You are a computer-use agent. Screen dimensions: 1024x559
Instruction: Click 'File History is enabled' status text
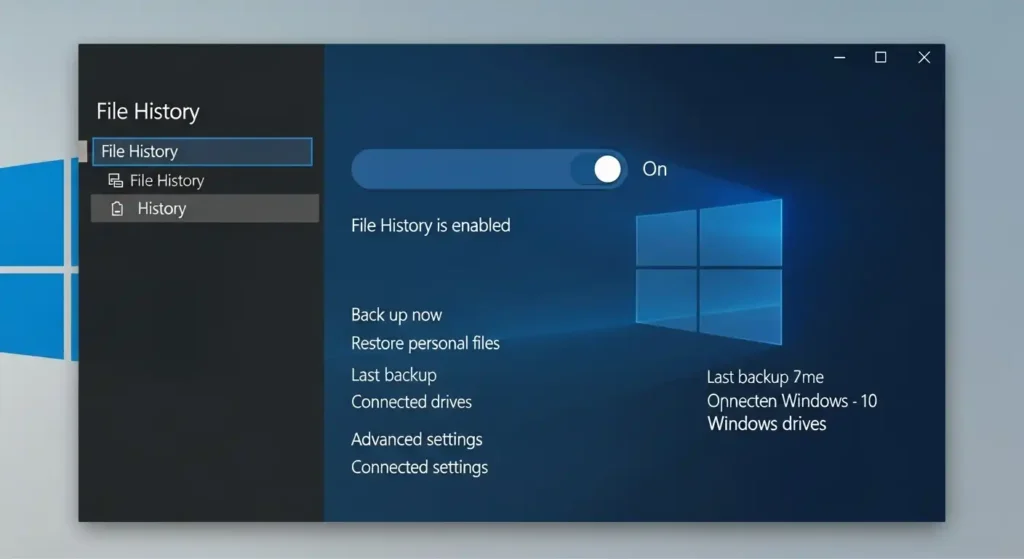coord(430,225)
